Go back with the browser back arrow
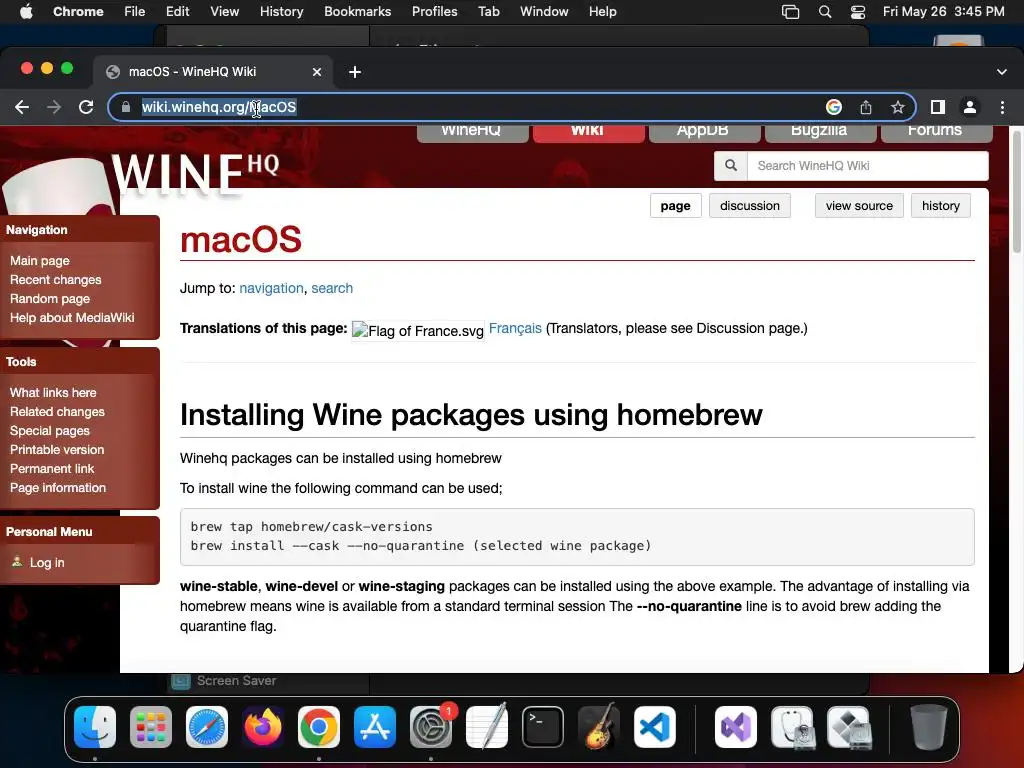The height and width of the screenshot is (768, 1024). 22,107
